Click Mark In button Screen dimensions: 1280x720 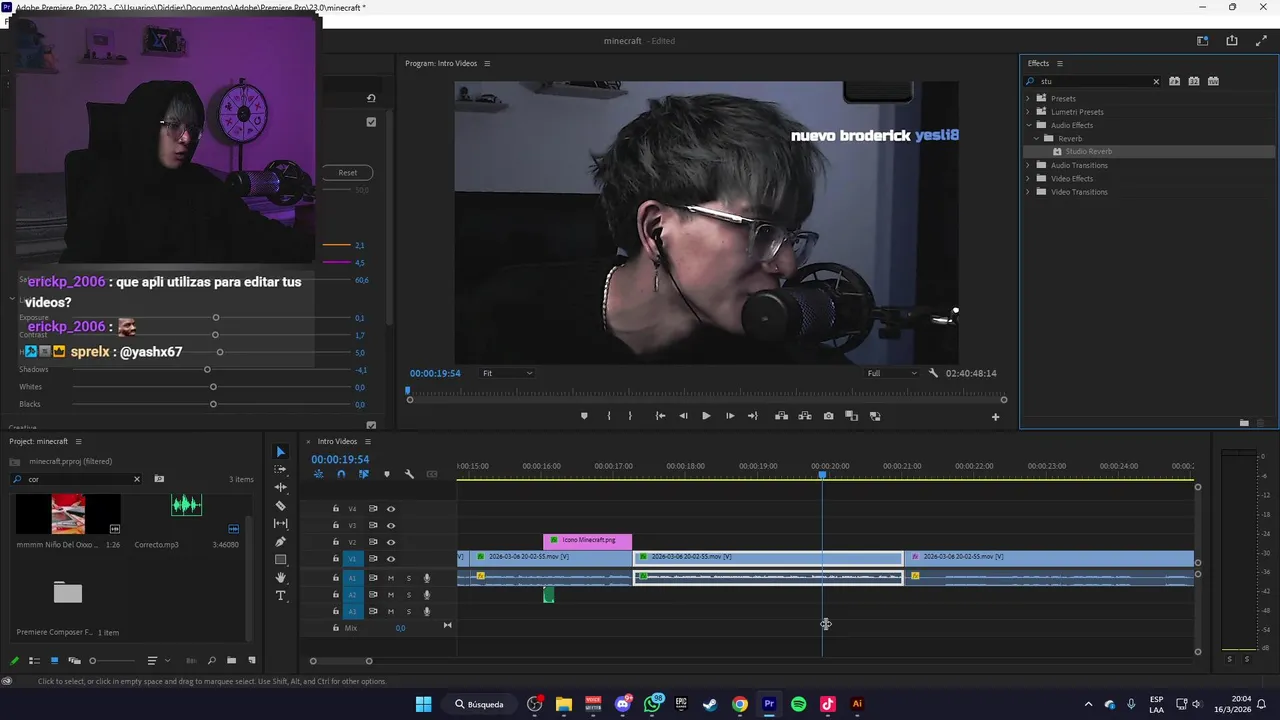(608, 416)
